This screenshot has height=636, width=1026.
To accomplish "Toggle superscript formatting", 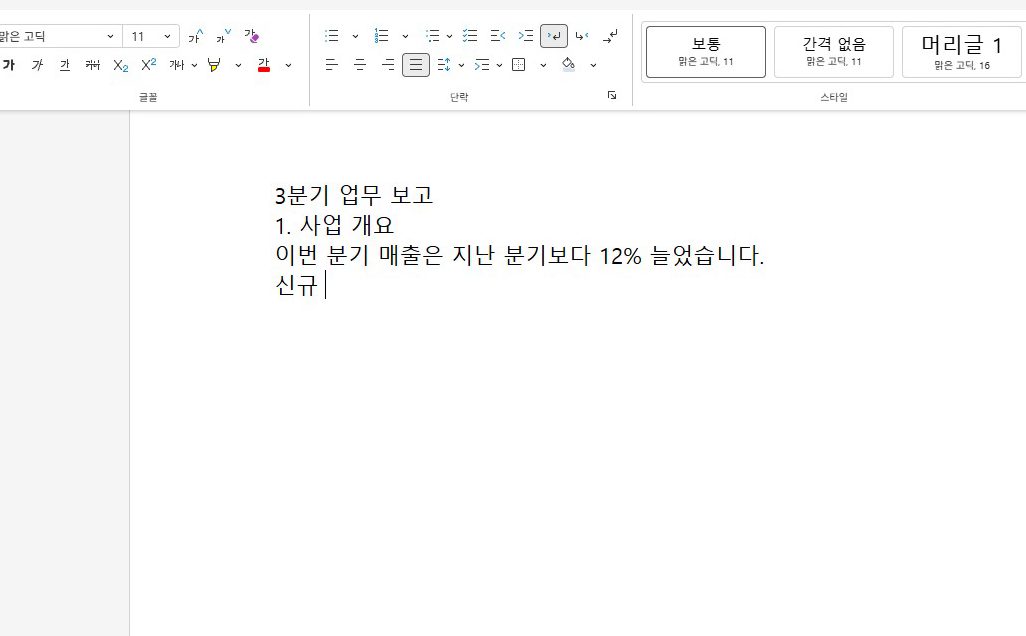I will click(149, 65).
